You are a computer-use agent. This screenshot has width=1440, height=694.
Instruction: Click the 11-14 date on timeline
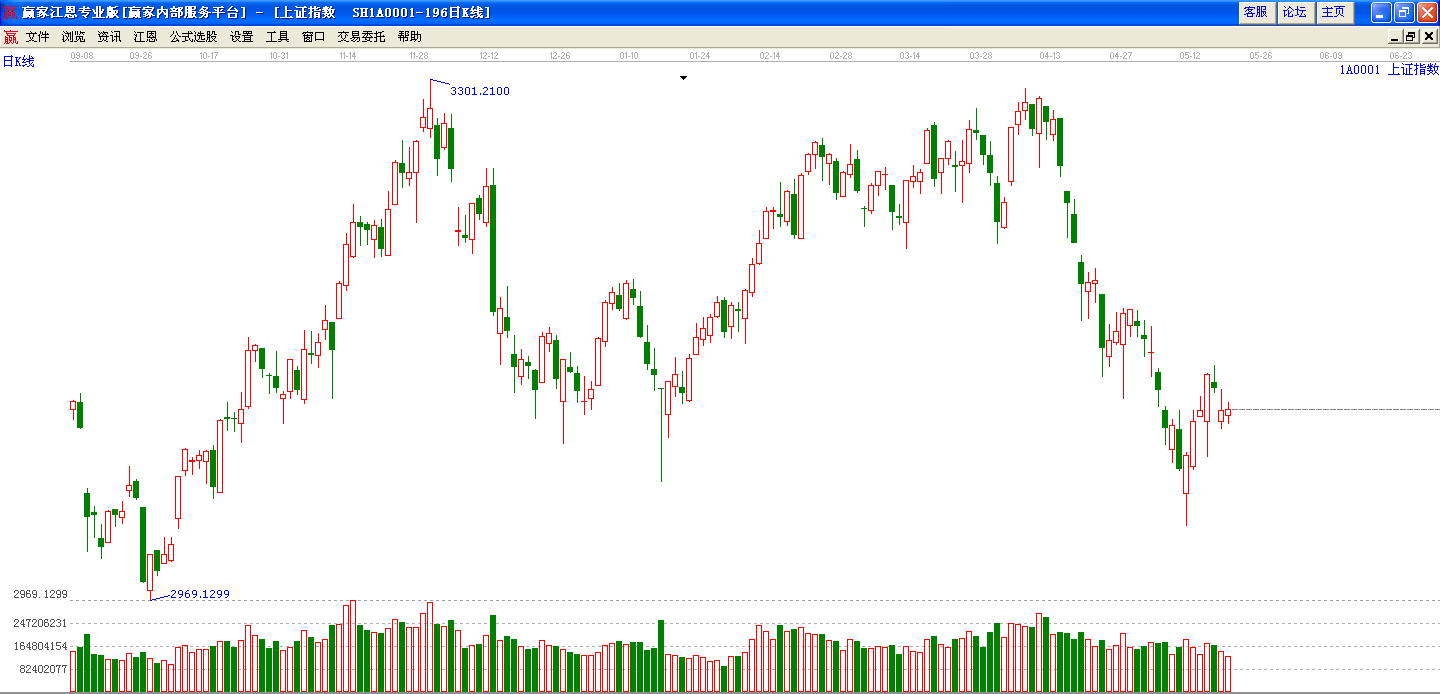click(348, 56)
